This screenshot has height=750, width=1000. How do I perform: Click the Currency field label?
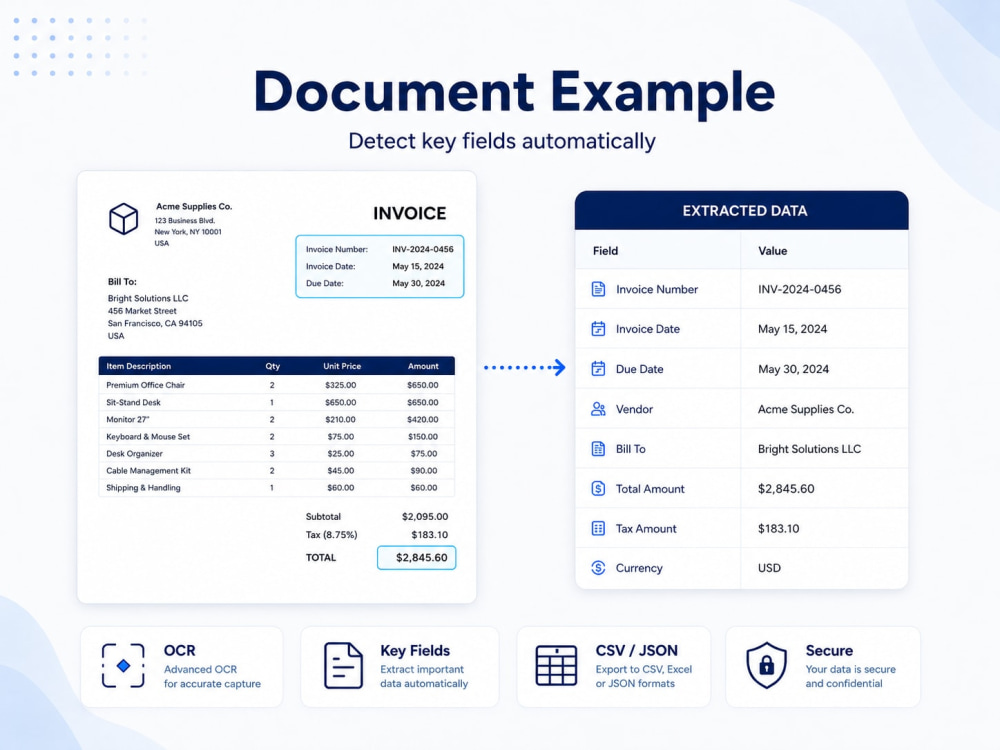coord(639,568)
